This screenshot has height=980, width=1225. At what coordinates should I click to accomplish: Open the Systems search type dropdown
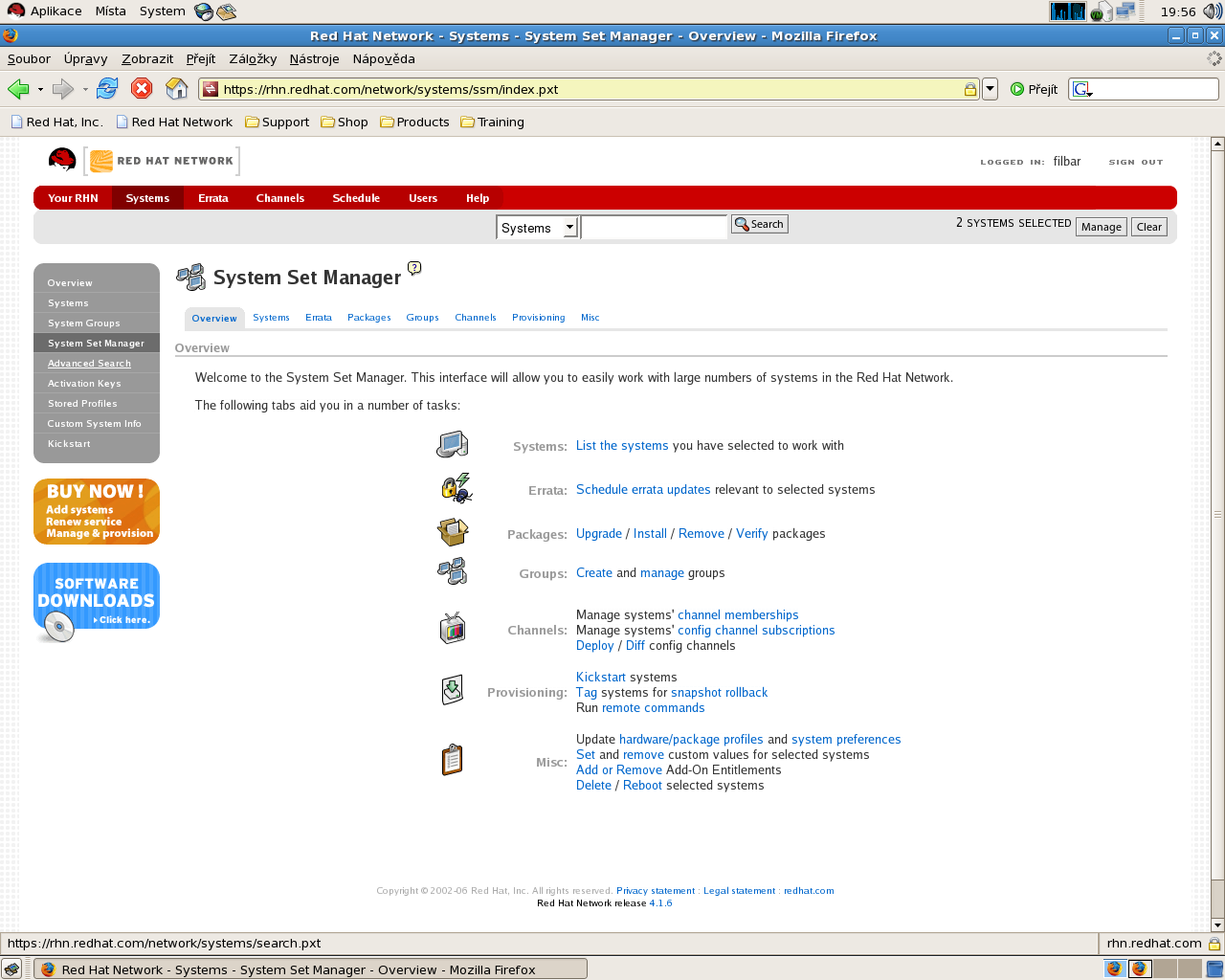(x=537, y=228)
